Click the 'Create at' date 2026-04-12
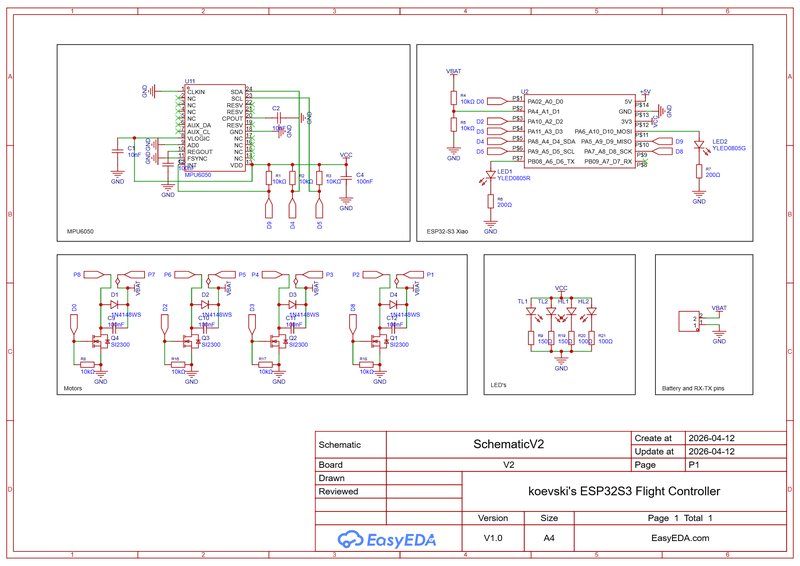800x566 pixels. point(711,438)
